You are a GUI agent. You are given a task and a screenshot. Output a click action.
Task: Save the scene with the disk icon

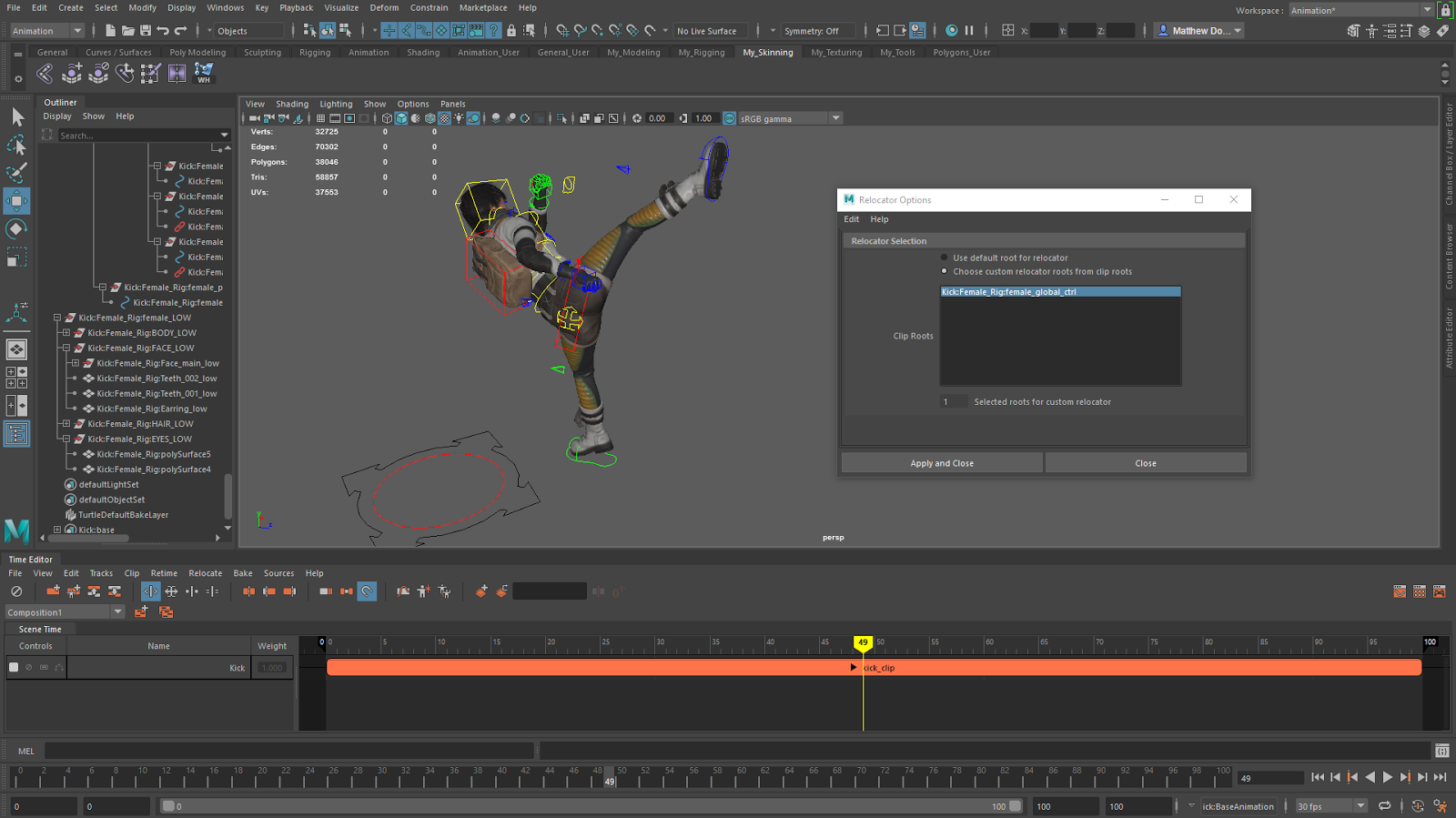click(x=145, y=31)
